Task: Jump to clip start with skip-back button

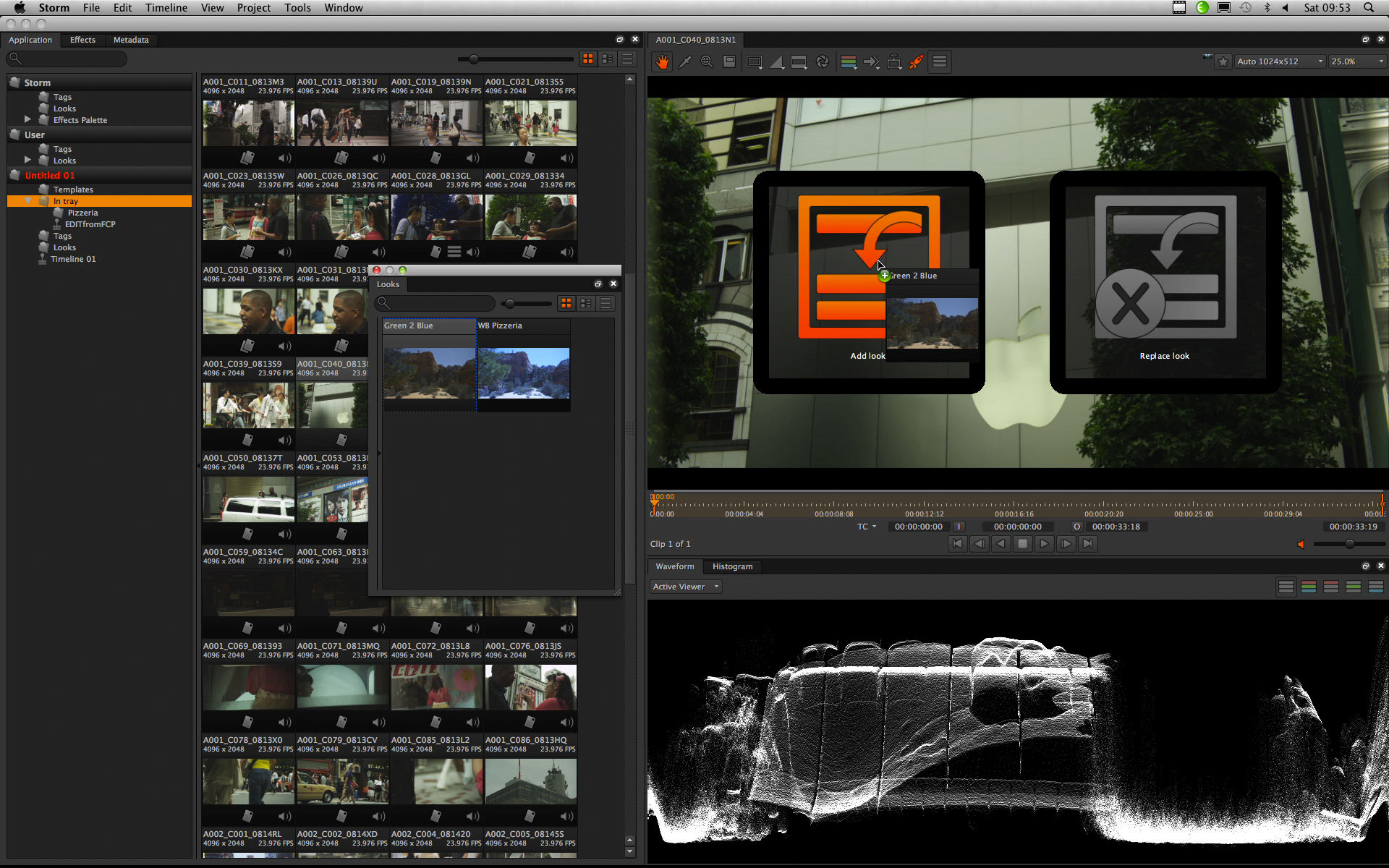Action: [957, 544]
